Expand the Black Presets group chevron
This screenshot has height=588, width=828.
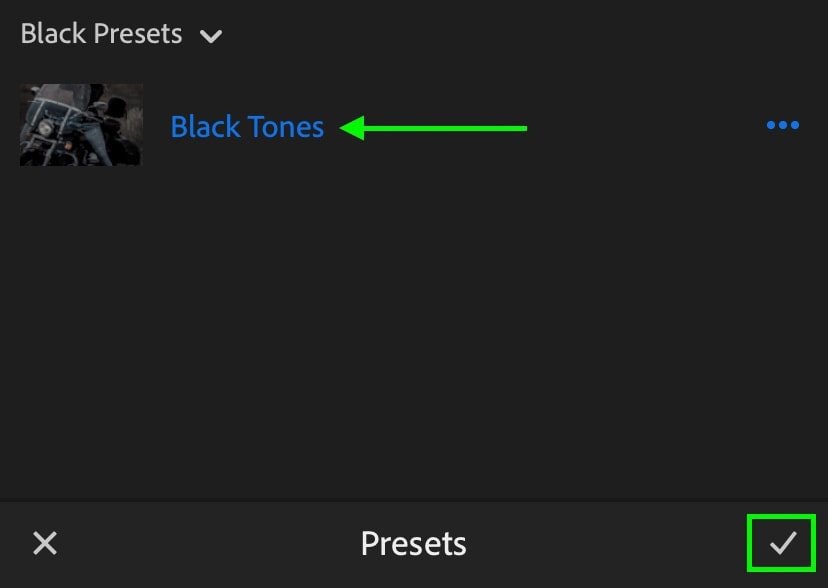[211, 36]
